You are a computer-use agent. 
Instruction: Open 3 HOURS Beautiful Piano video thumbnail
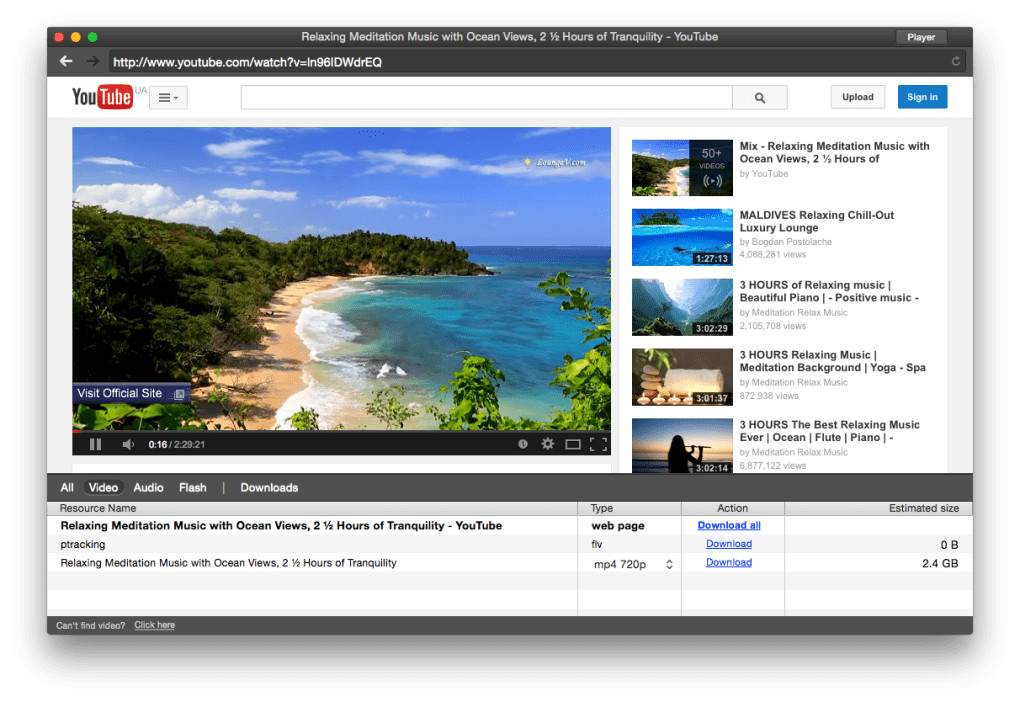coord(682,307)
